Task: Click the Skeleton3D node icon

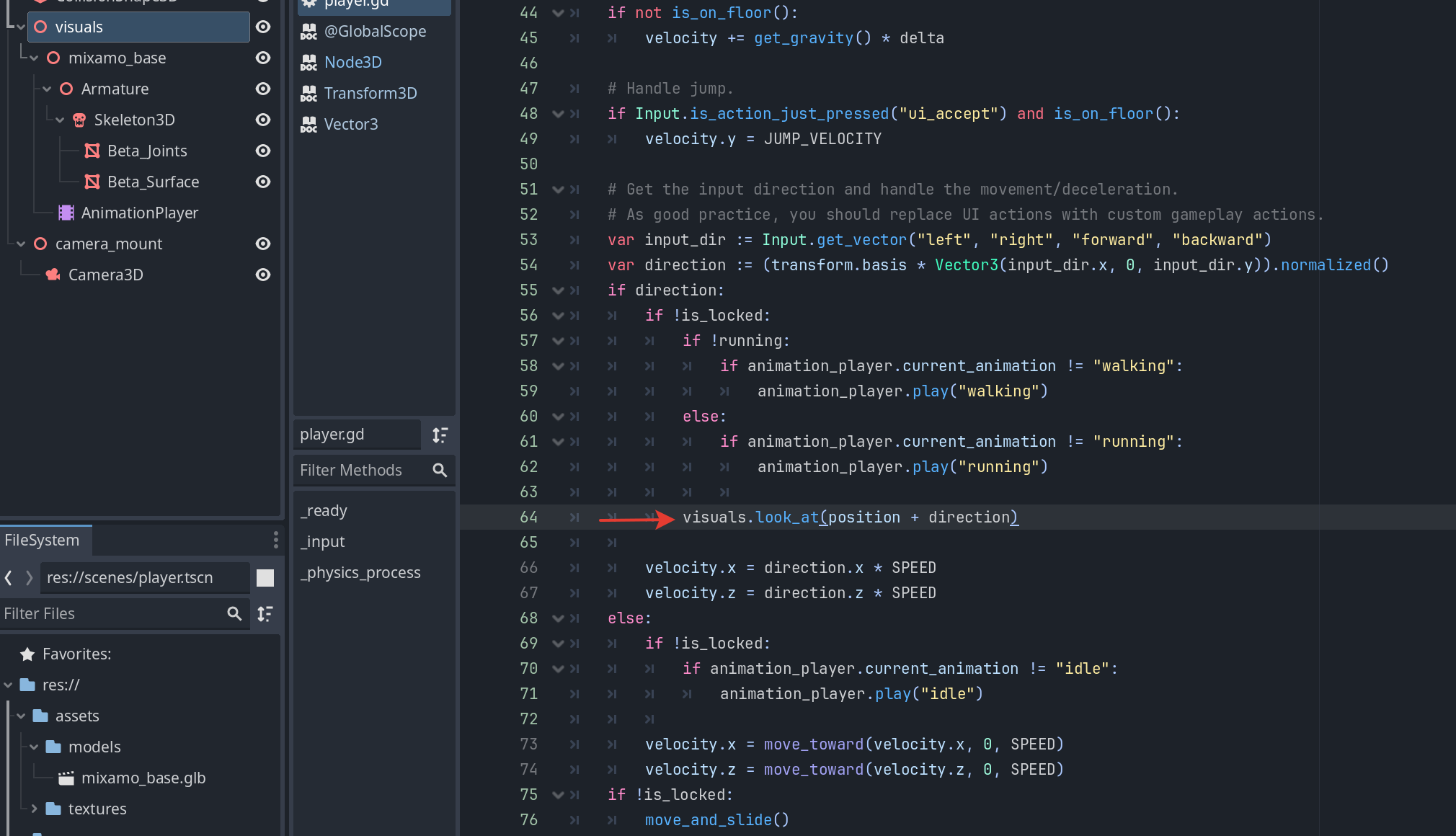Action: click(79, 120)
